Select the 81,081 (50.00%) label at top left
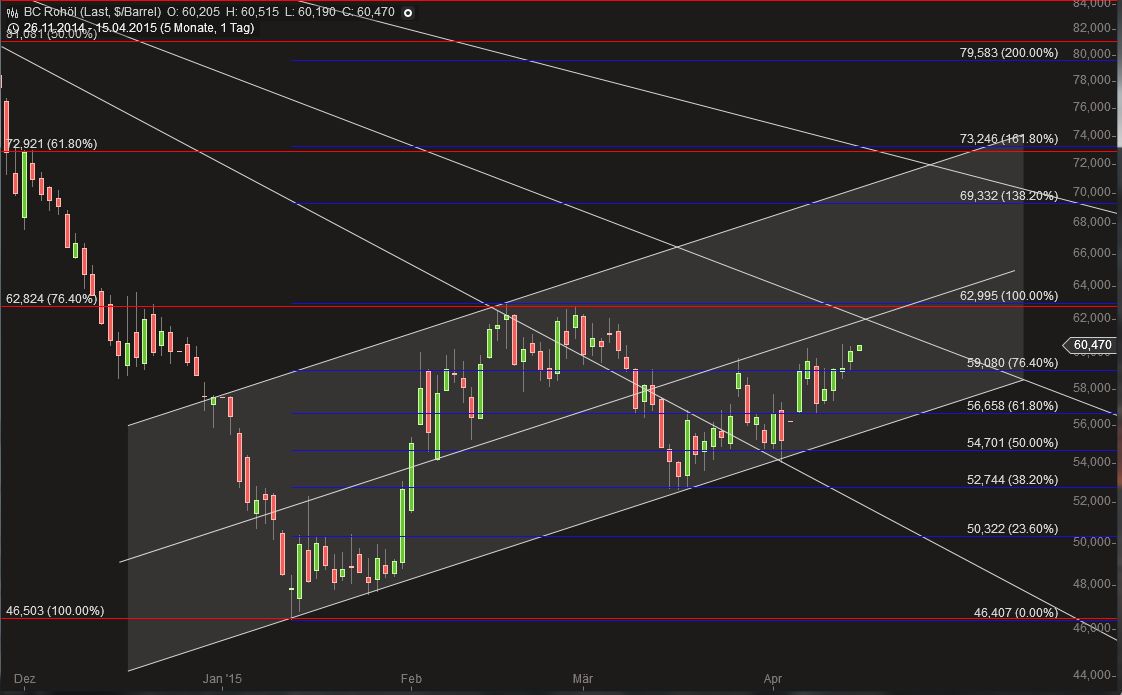 (48, 36)
